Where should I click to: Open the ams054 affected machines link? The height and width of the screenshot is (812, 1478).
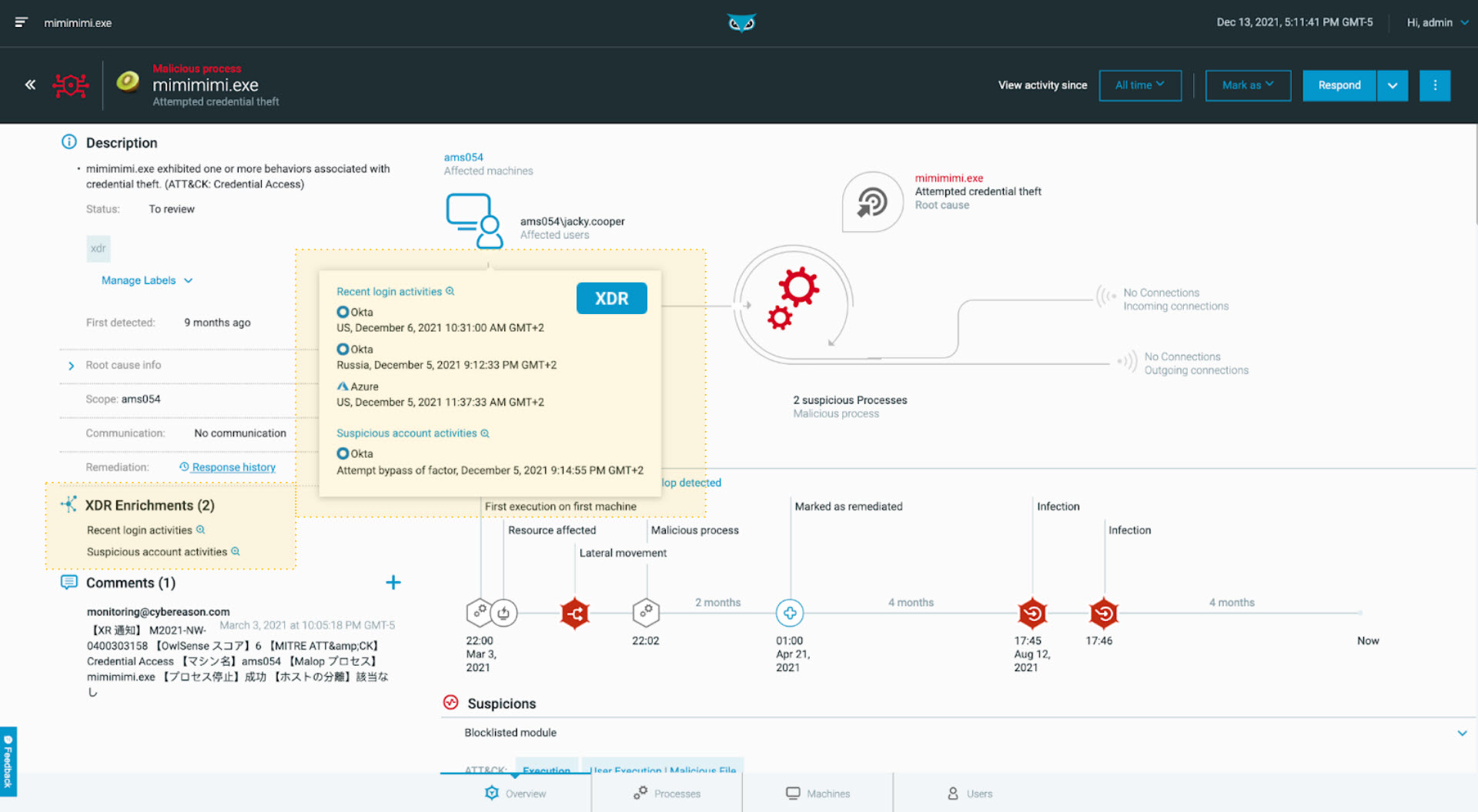[x=463, y=157]
